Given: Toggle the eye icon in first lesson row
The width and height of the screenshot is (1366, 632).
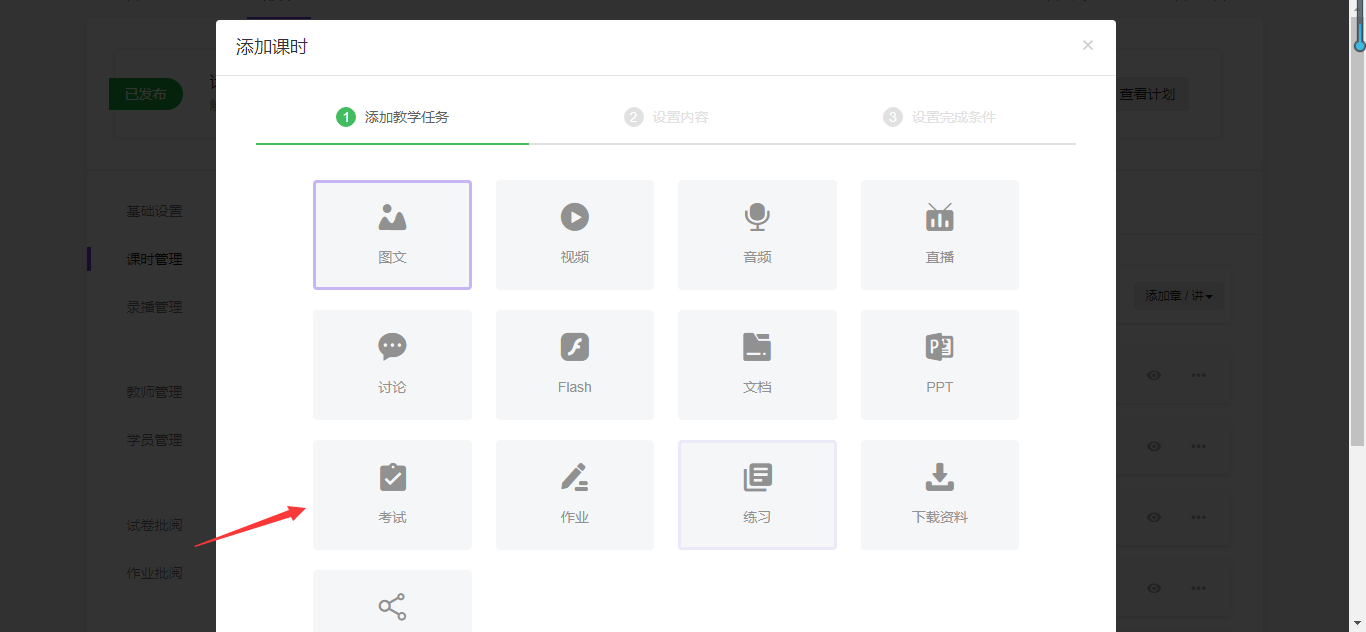Looking at the screenshot, I should (1154, 375).
